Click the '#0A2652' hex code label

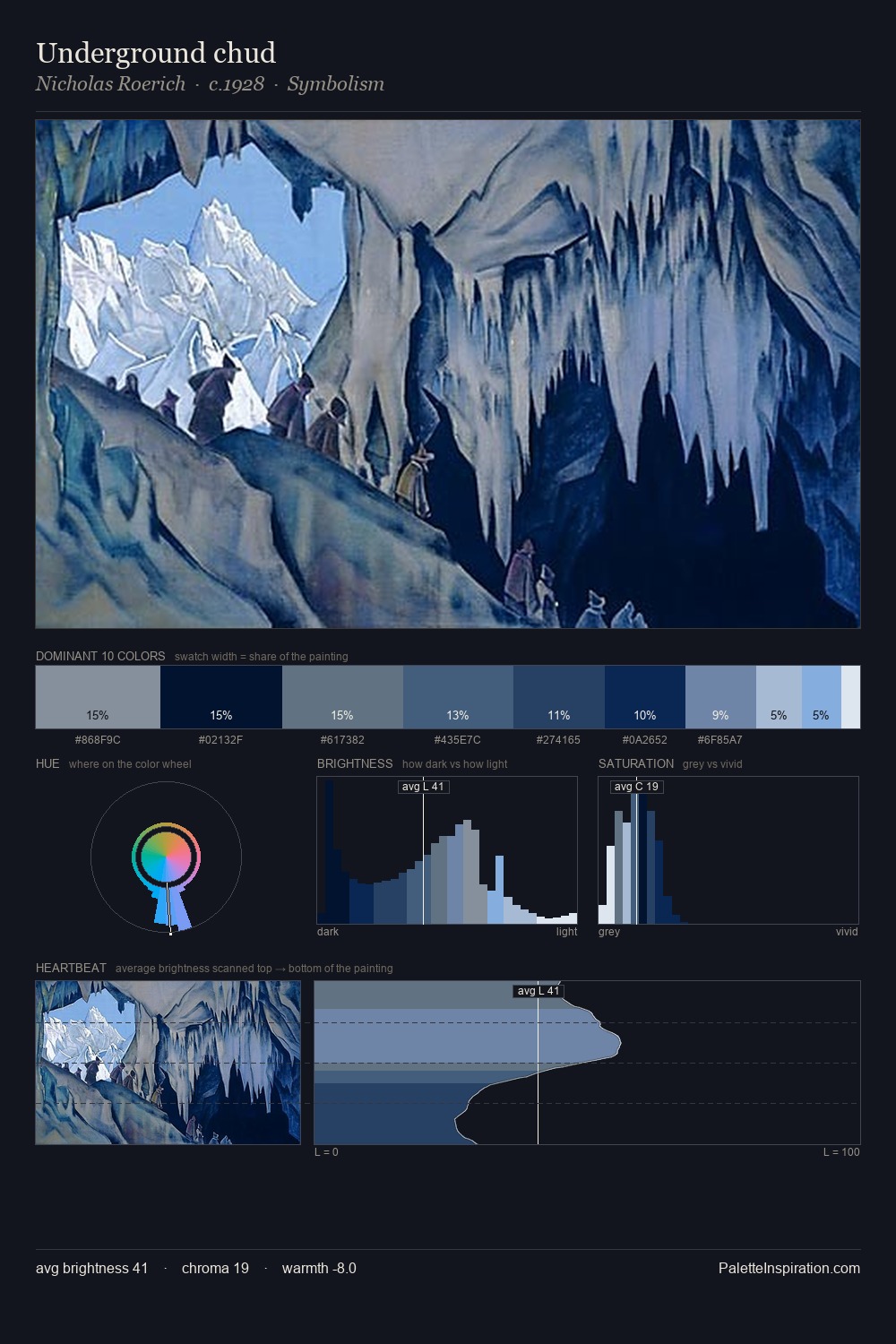click(645, 740)
